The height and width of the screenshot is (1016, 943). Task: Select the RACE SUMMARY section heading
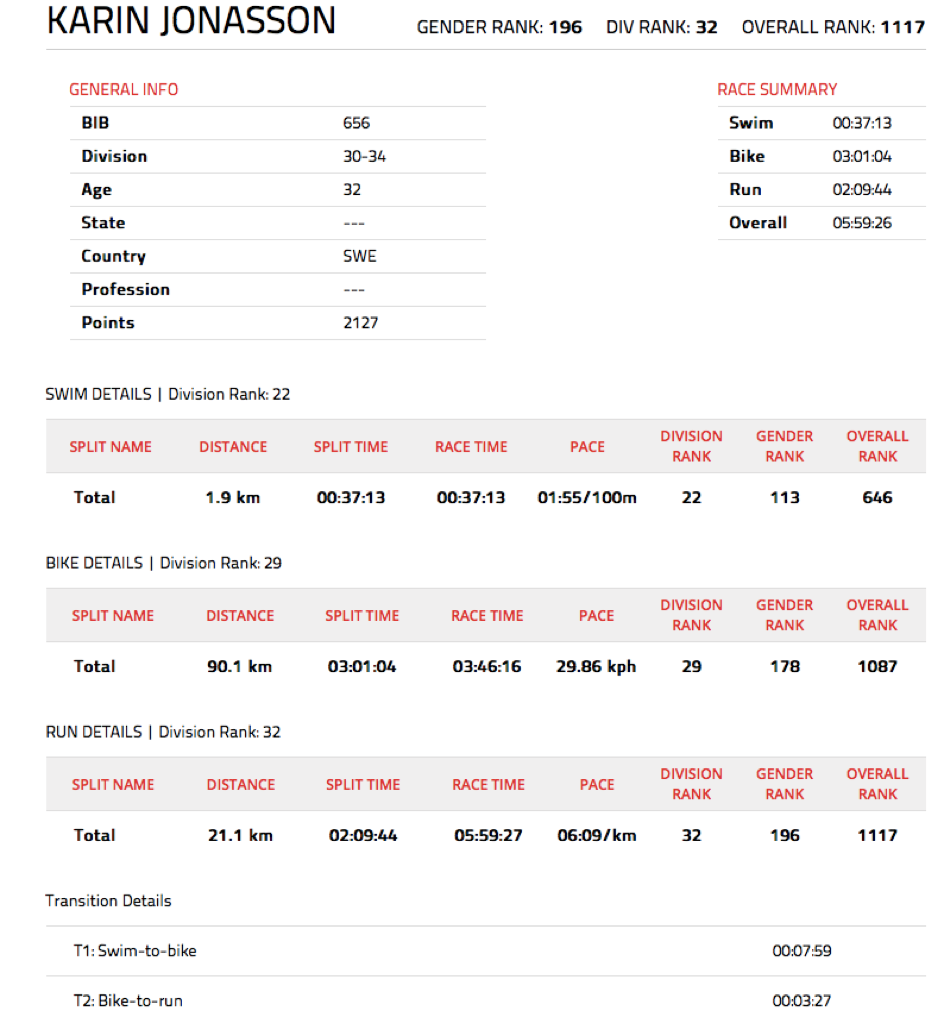[x=777, y=90]
